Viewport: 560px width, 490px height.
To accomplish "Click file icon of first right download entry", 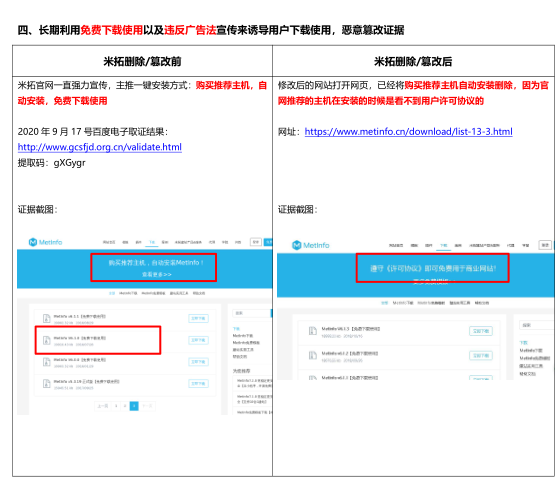I will pos(312,331).
